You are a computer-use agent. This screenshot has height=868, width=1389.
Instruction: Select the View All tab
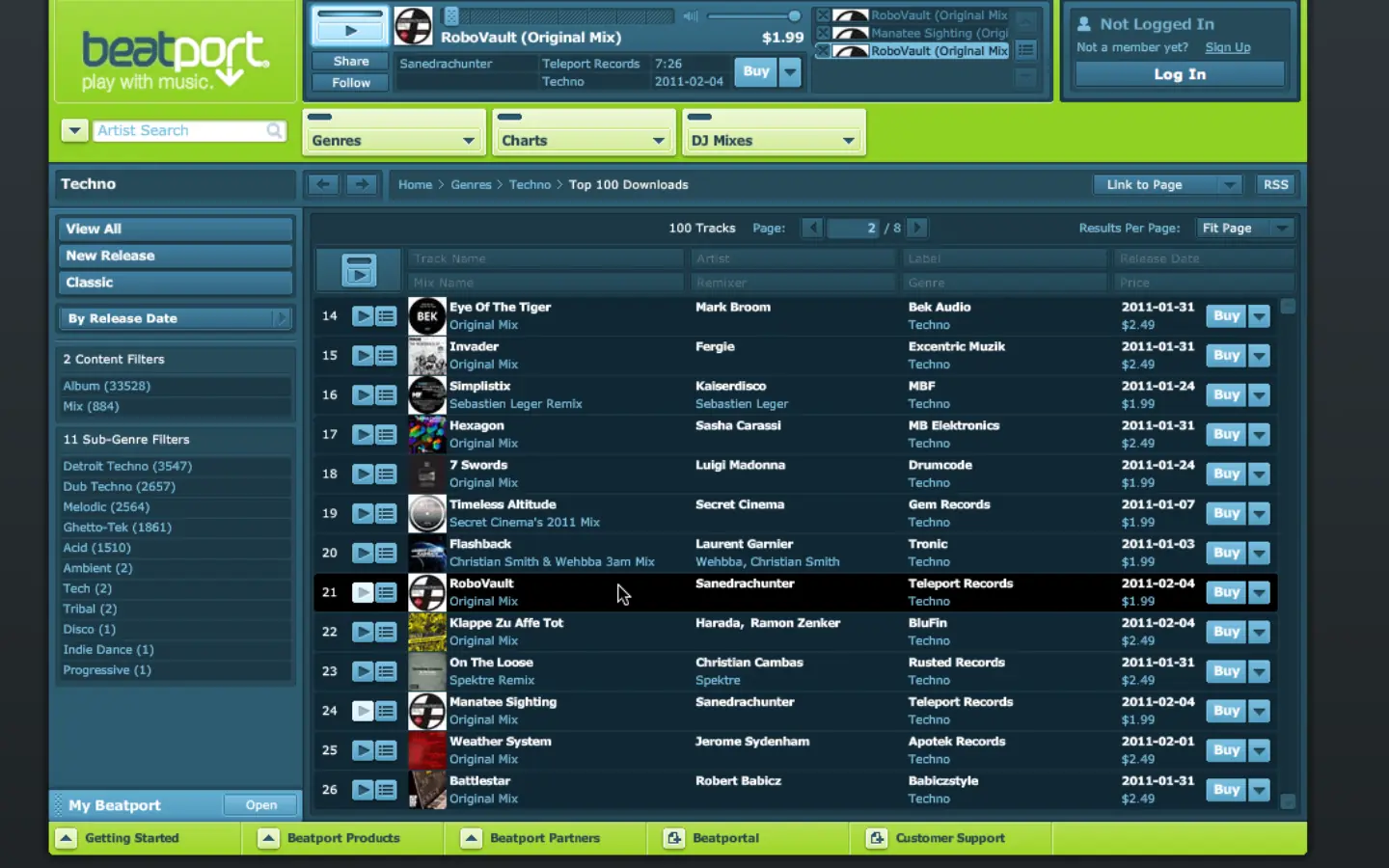175,229
